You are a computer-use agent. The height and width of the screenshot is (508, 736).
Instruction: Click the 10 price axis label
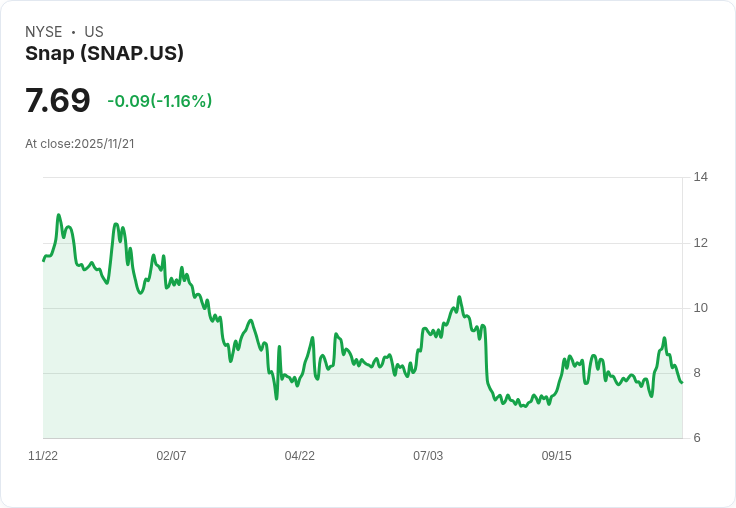pyautogui.click(x=700, y=308)
